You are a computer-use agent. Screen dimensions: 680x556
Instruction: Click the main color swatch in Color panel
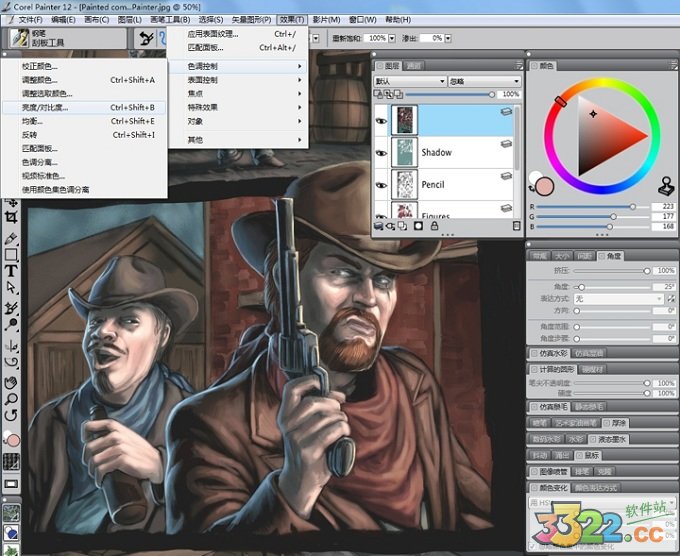545,186
